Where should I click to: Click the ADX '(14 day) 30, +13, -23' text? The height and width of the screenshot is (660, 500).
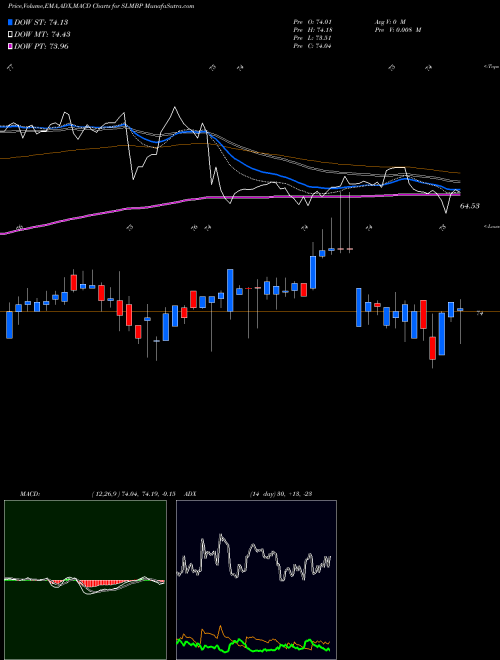point(280,494)
